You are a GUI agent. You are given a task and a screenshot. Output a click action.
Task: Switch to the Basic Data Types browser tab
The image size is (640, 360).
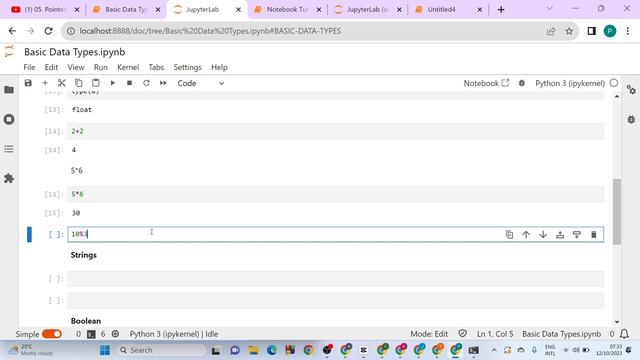coord(126,9)
